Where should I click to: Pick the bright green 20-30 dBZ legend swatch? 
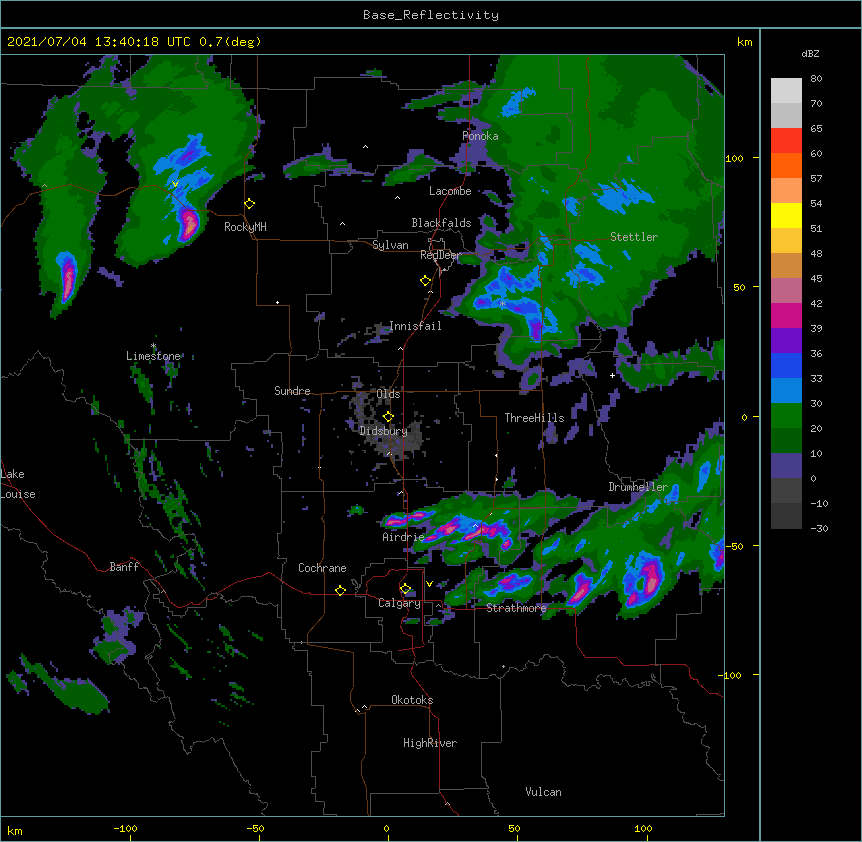point(786,416)
